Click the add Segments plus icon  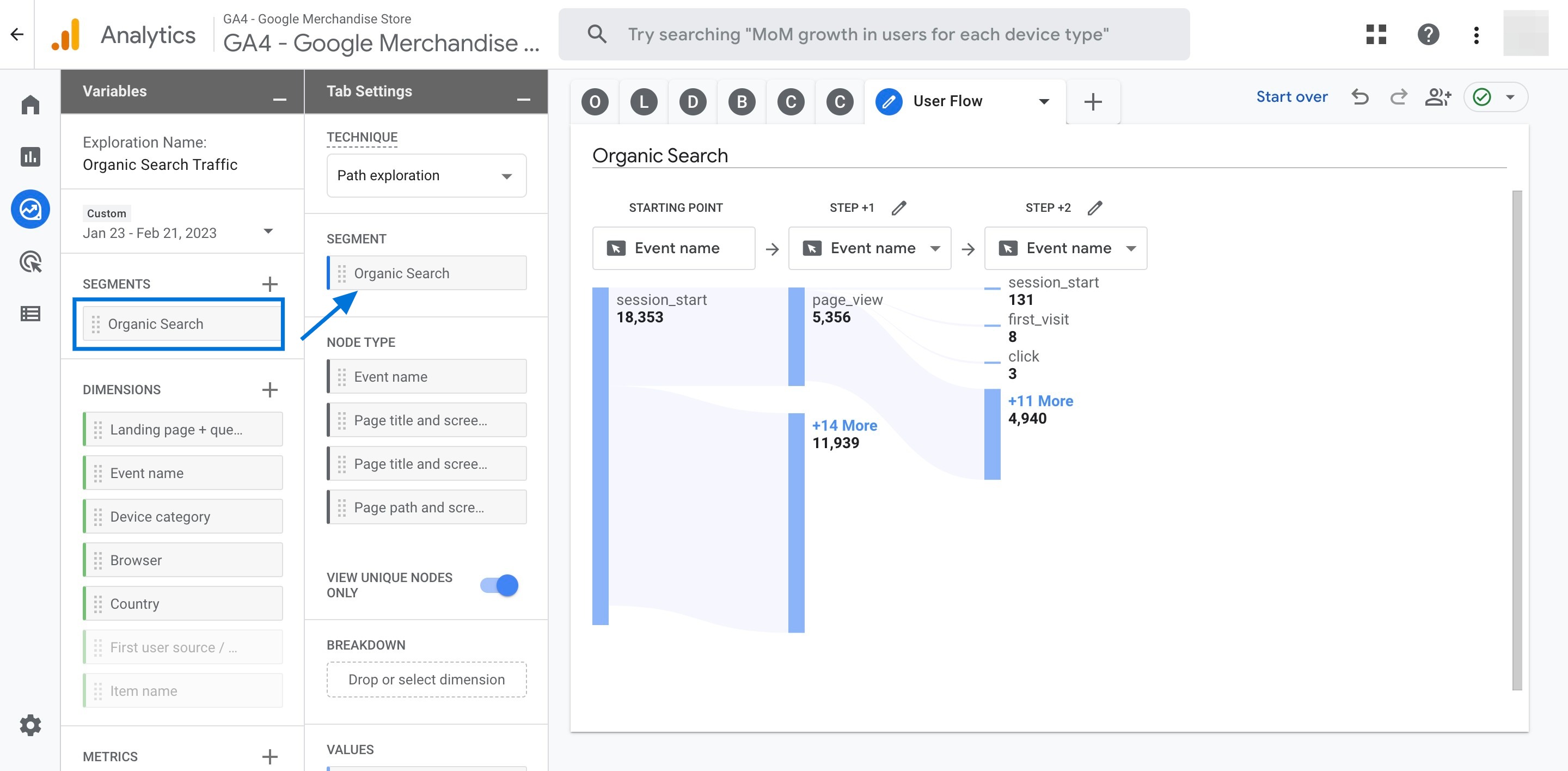click(x=270, y=284)
